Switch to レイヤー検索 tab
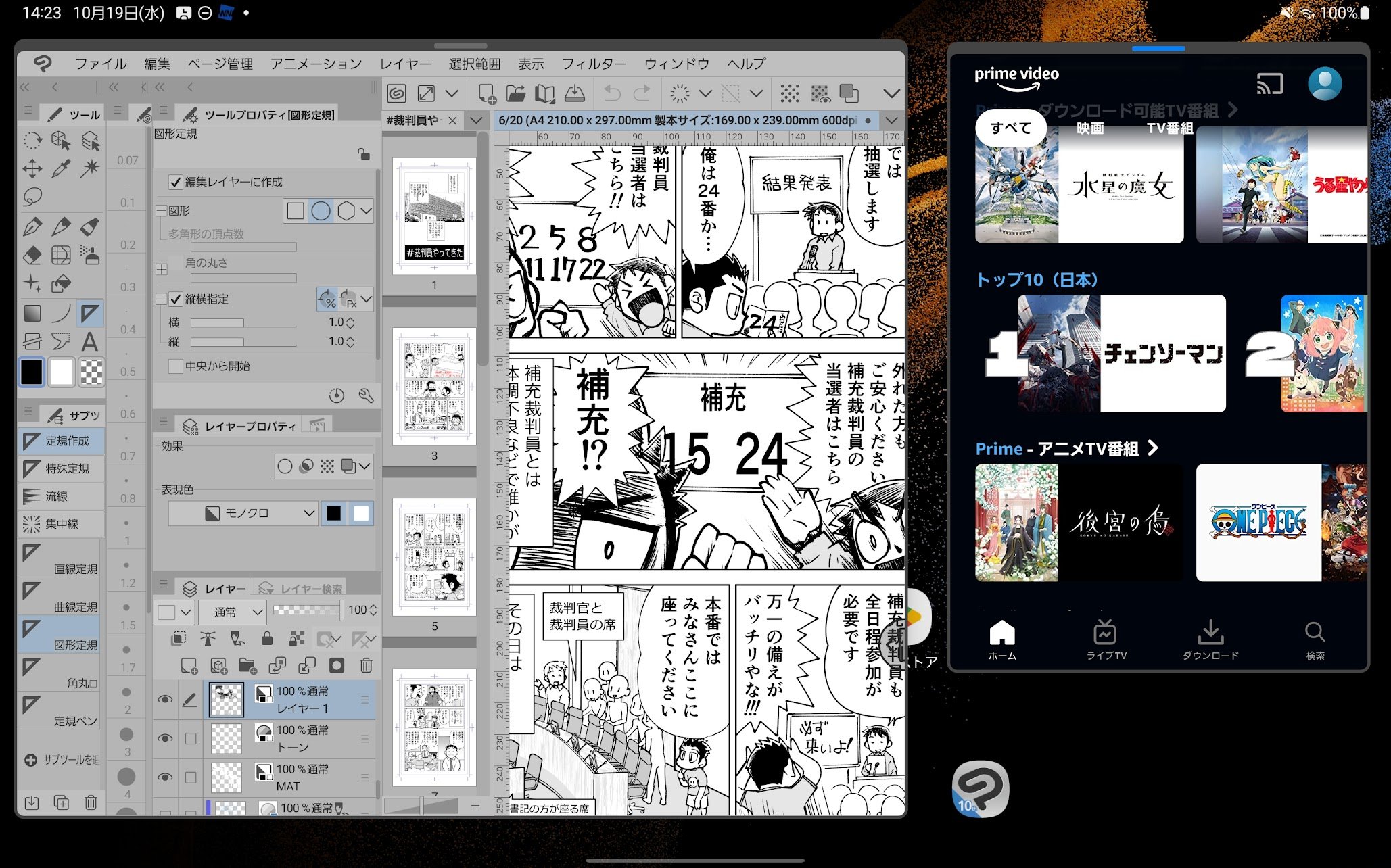This screenshot has width=1391, height=868. tap(301, 588)
